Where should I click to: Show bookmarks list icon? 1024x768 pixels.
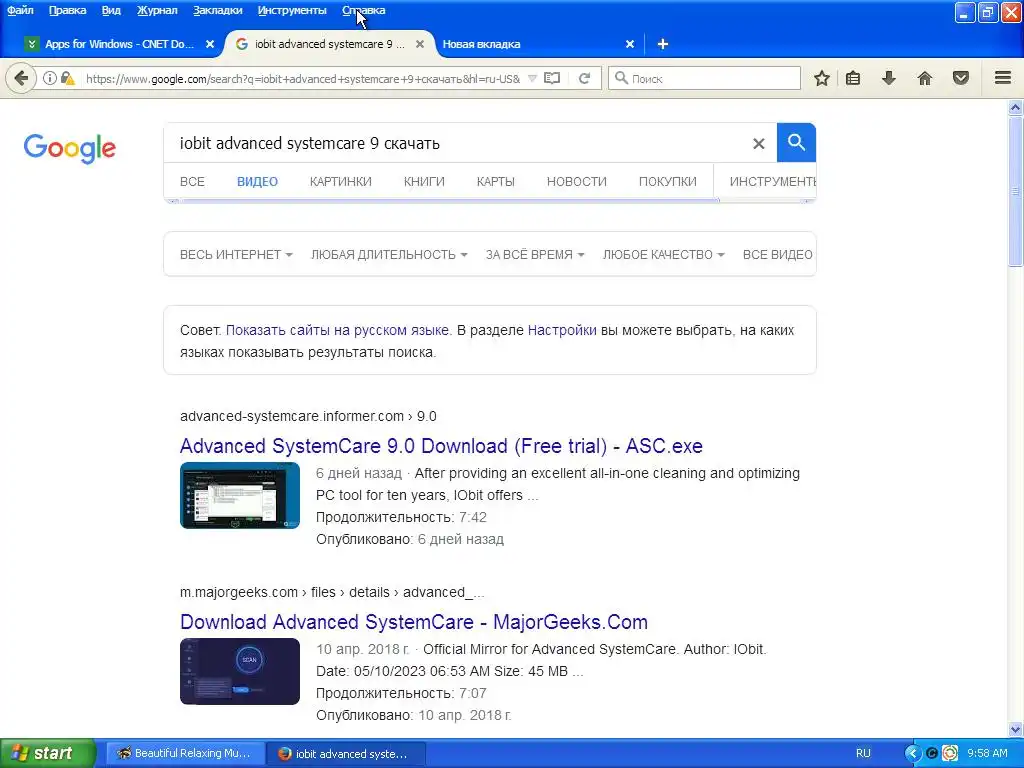(x=853, y=78)
